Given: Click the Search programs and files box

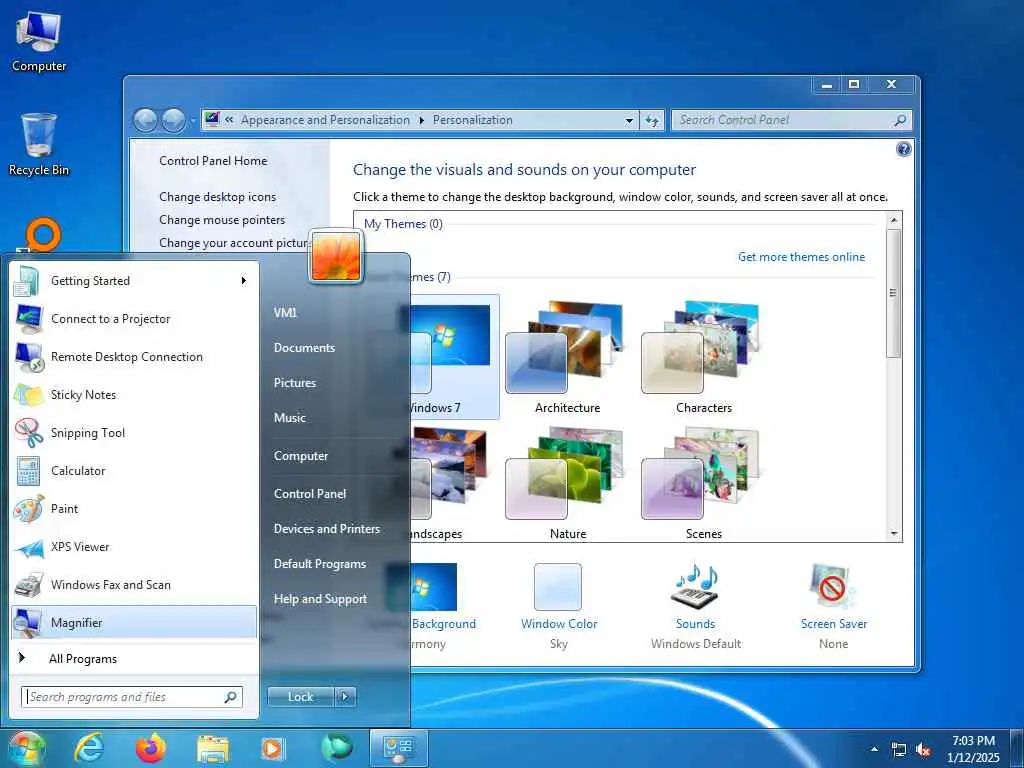Looking at the screenshot, I should click(x=132, y=697).
